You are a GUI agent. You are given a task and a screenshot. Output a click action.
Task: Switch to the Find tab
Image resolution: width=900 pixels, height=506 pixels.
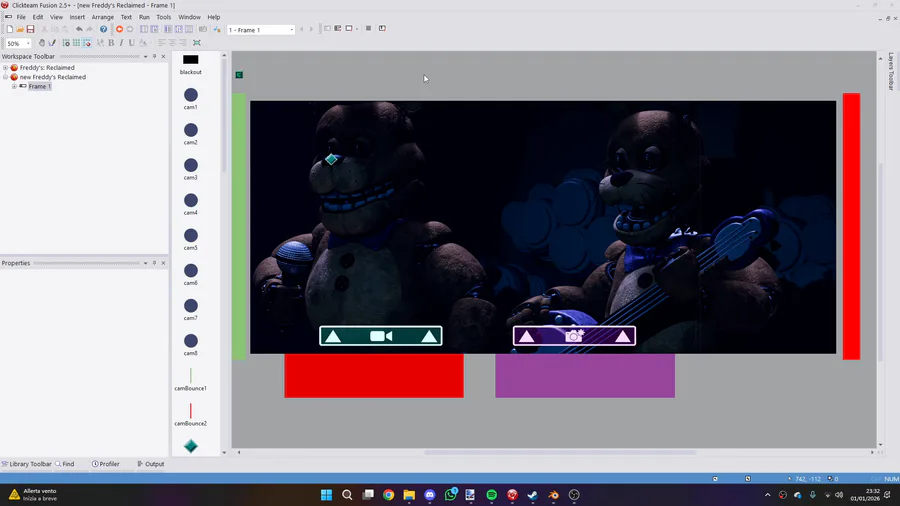[65, 464]
